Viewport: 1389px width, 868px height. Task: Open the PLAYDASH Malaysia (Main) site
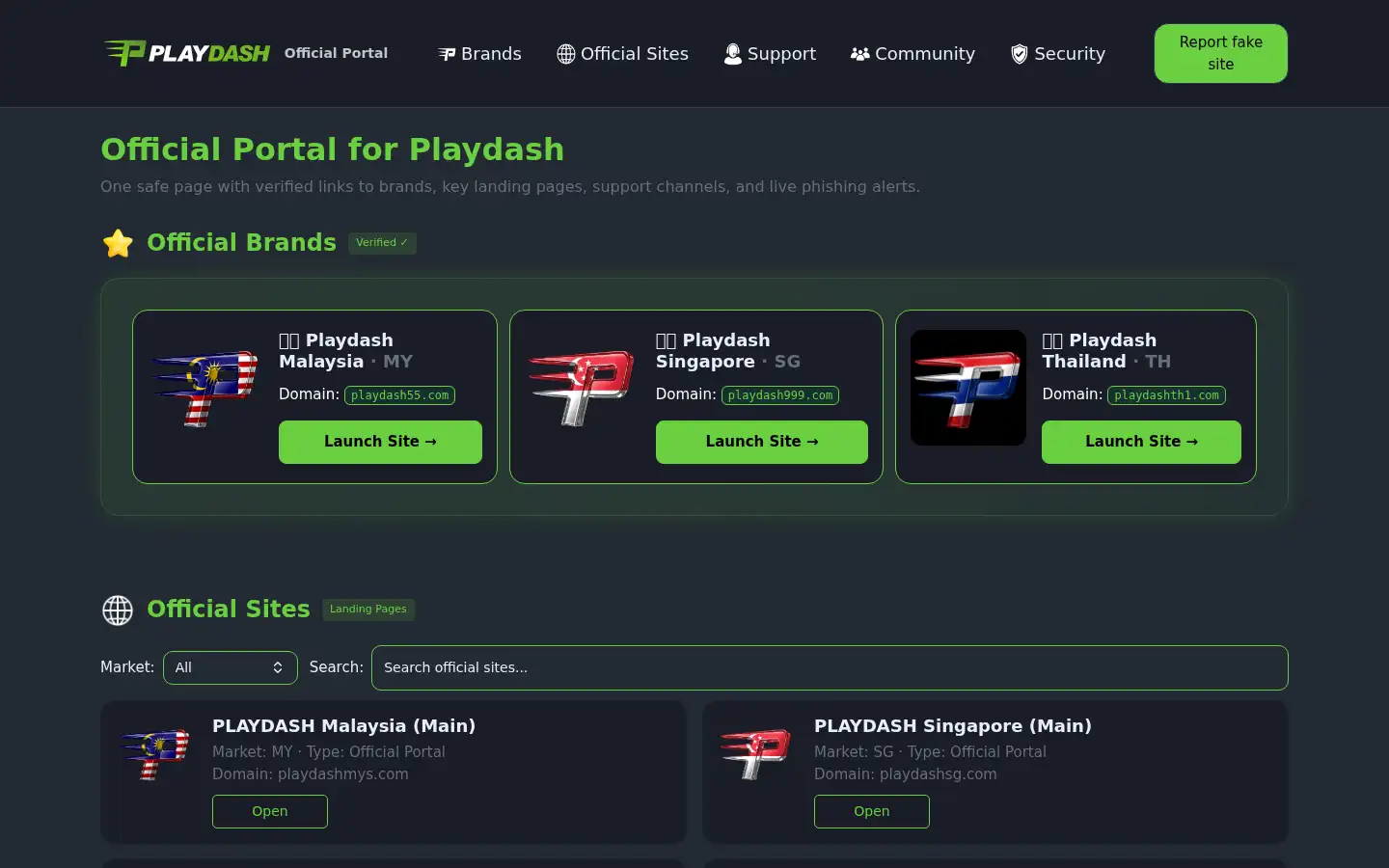pos(270,811)
